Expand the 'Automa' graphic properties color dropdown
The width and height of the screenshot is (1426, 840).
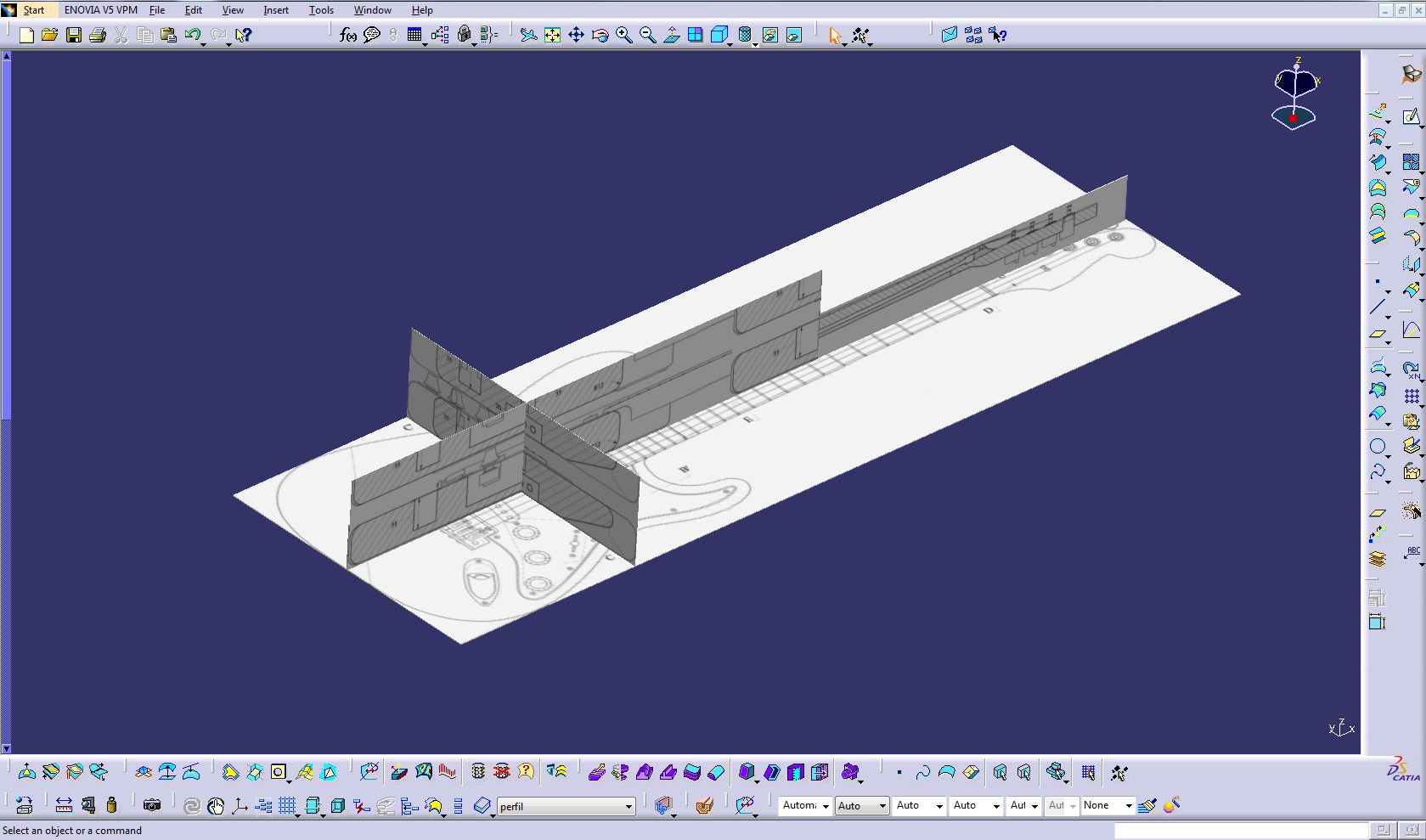pos(825,806)
